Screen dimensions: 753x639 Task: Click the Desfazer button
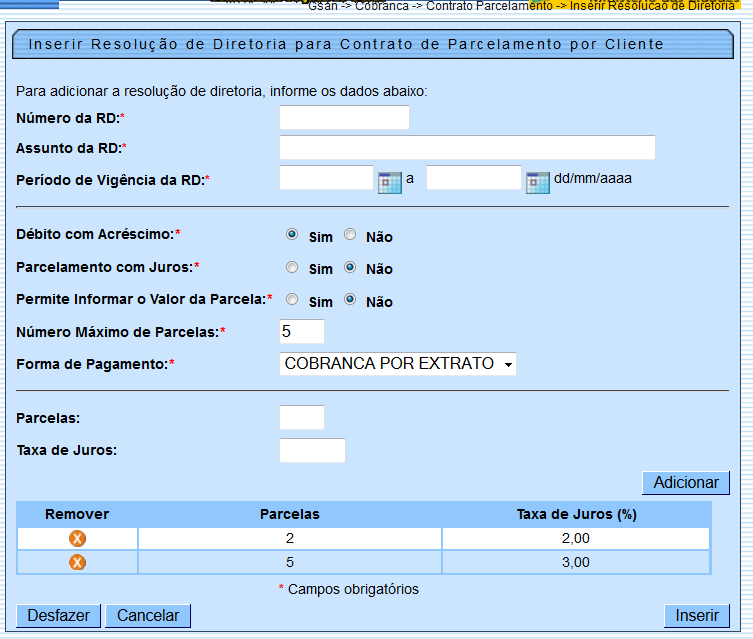coord(58,616)
